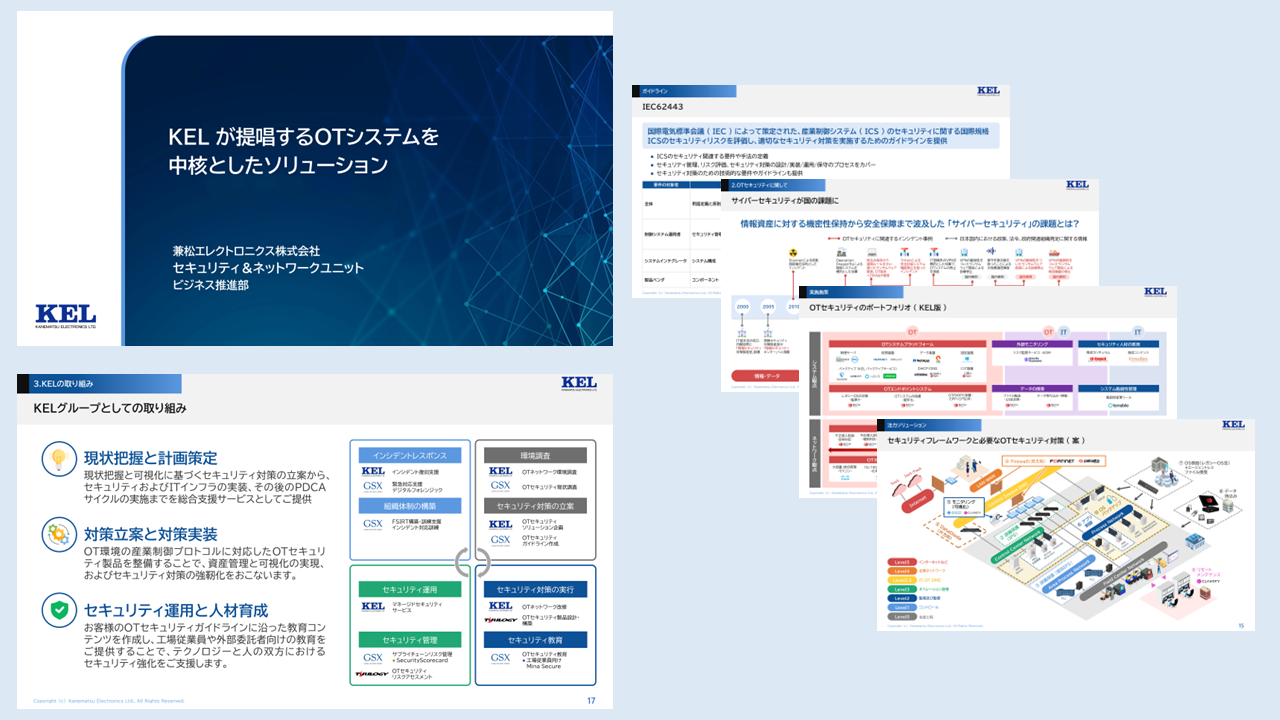This screenshot has width=1280, height=720.
Task: Click the 2000 year marker on the timeline
Action: click(x=742, y=307)
